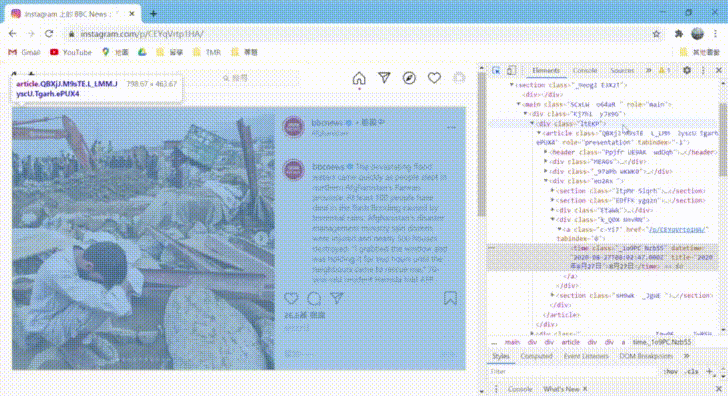Open Instagram direct messages paper plane icon
This screenshot has height=396, width=728.
[x=384, y=78]
